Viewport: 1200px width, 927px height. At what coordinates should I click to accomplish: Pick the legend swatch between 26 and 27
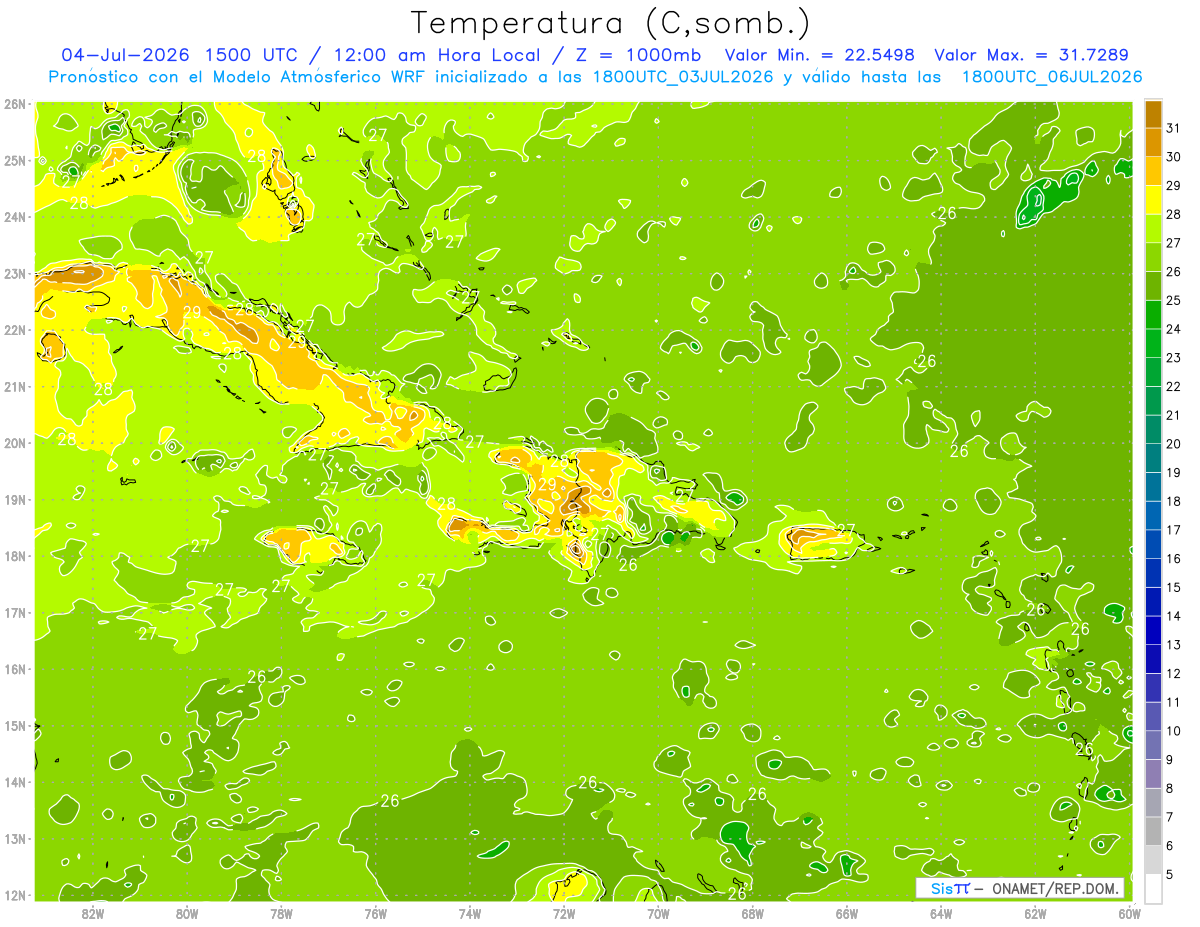coord(1153,257)
